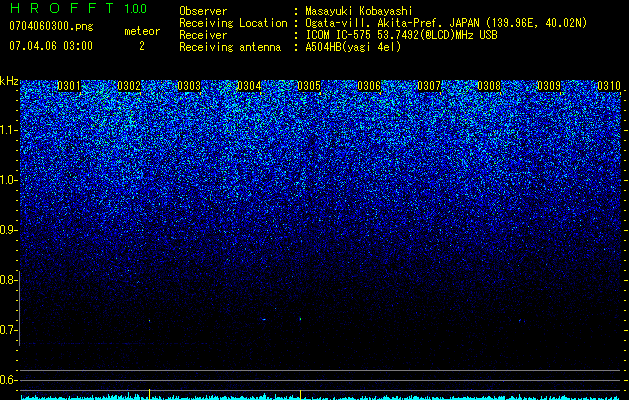Screen dimensions: 629x400
Task: Click the meteor echo spot directly under 0305
Action: pyautogui.click(x=300, y=319)
